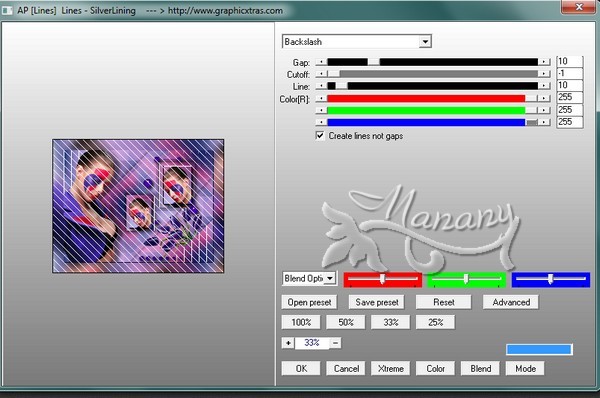
Task: Click the green color slider left arrow
Action: [x=321, y=111]
